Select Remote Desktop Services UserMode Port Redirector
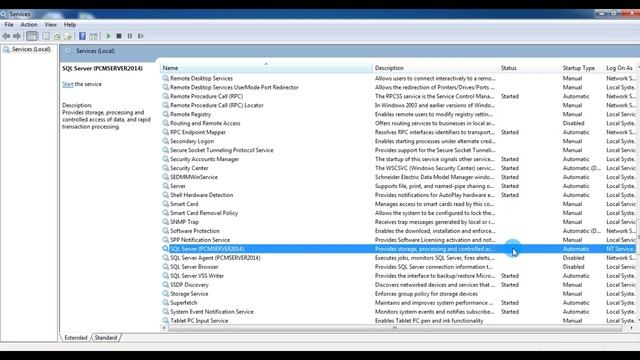The width and height of the screenshot is (640, 360). click(x=234, y=87)
